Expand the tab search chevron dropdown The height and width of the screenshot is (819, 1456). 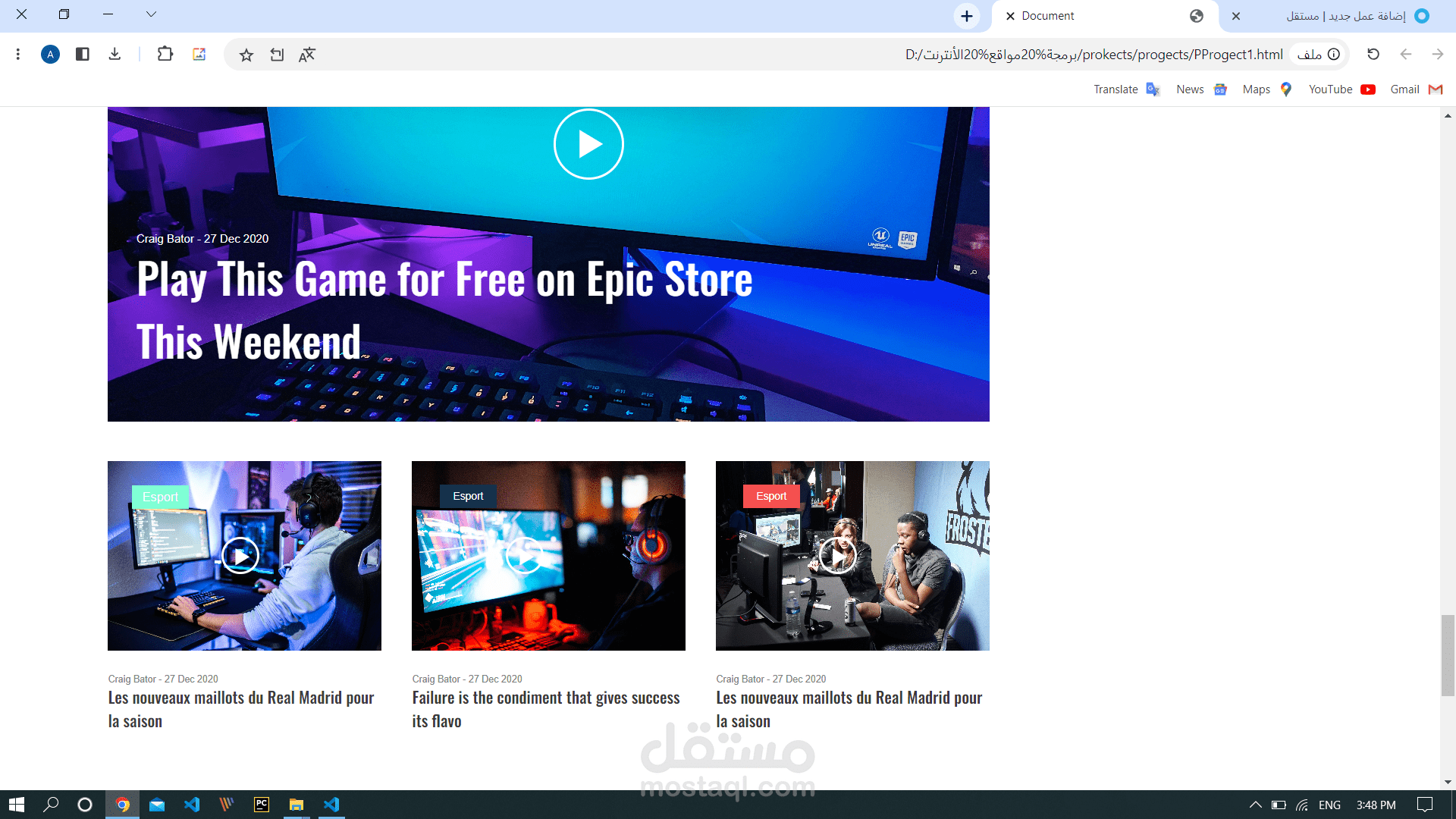151,14
